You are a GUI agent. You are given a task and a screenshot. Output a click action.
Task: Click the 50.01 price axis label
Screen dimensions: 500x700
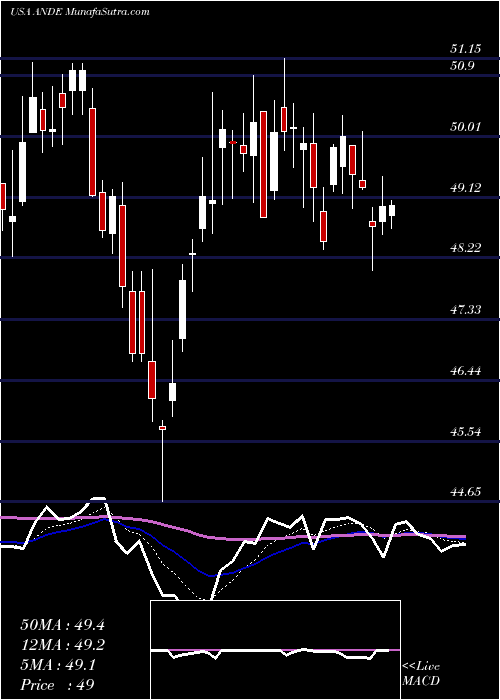click(465, 127)
